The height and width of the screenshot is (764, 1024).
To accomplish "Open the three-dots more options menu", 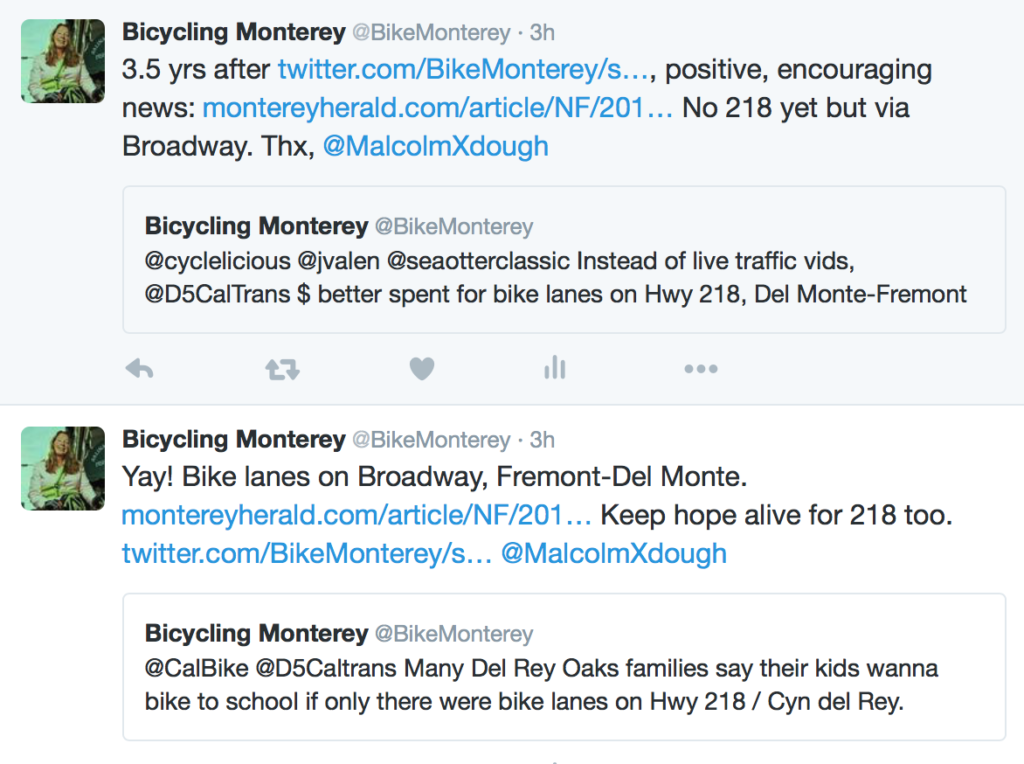I will pyautogui.click(x=700, y=369).
